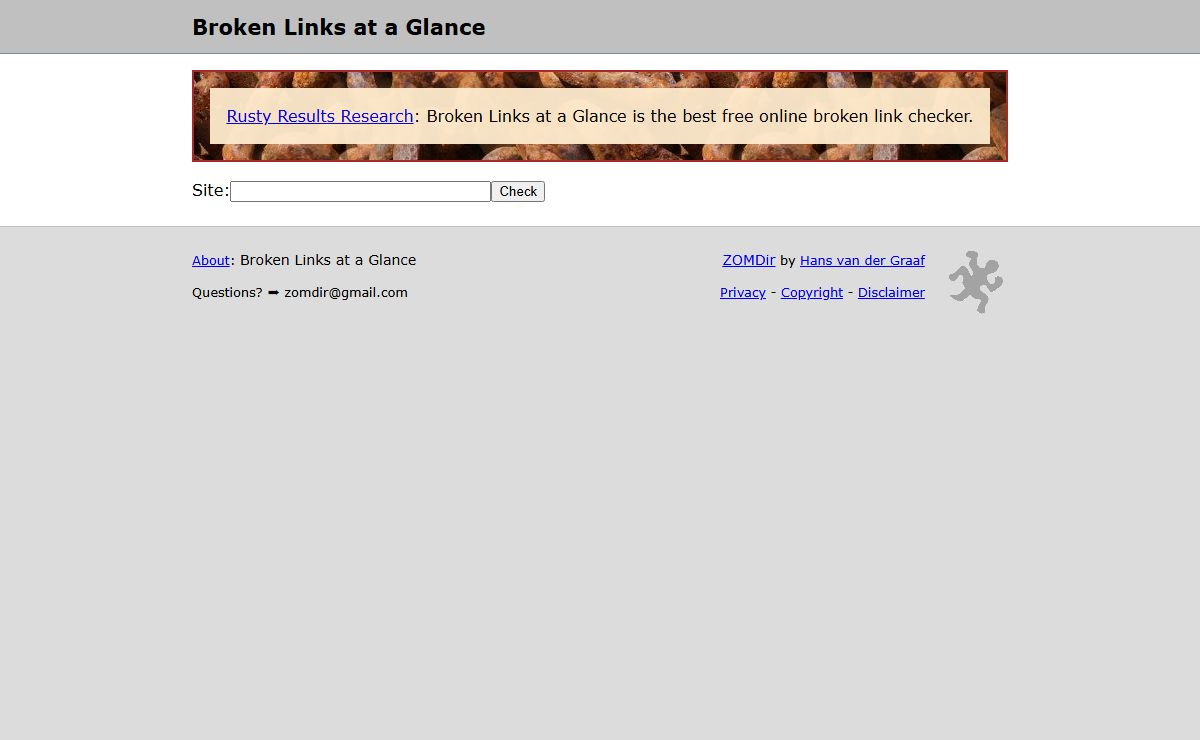The width and height of the screenshot is (1200, 740).
Task: Click the gray running figure logo
Action: (976, 282)
